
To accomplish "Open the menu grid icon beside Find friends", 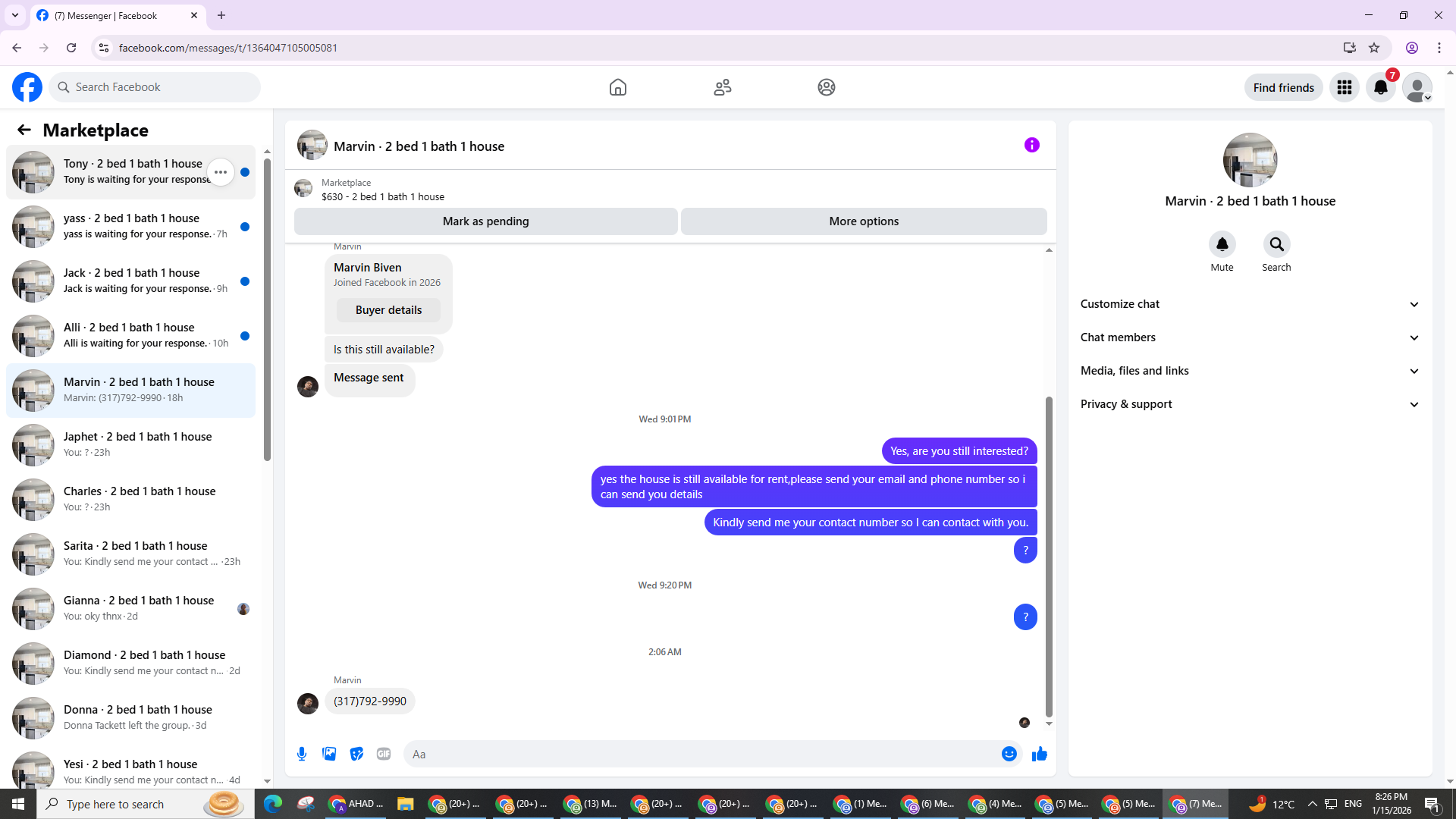I will coord(1344,87).
